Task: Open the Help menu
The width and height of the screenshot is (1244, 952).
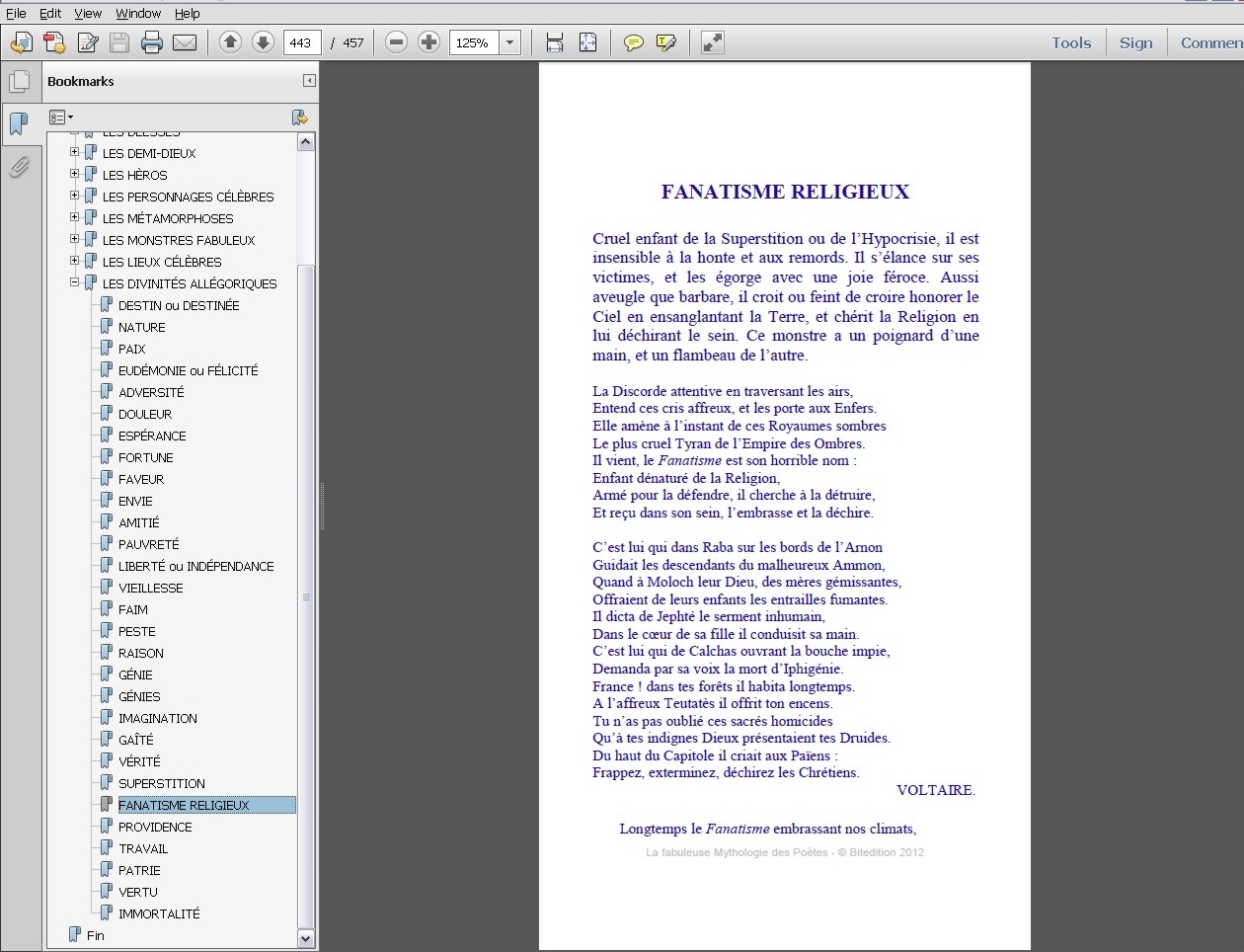Action: [188, 13]
